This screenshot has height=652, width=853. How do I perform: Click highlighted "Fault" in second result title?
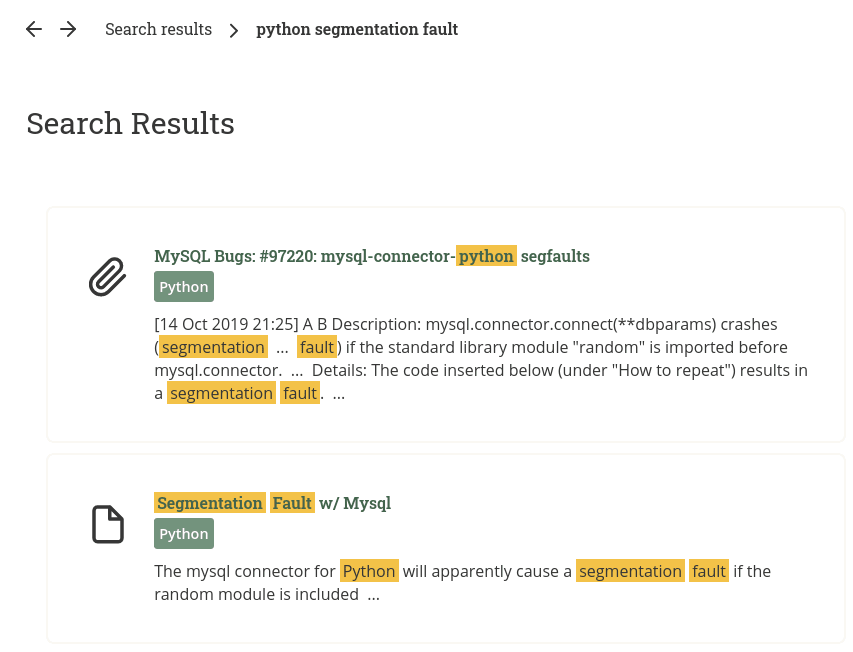click(x=292, y=503)
